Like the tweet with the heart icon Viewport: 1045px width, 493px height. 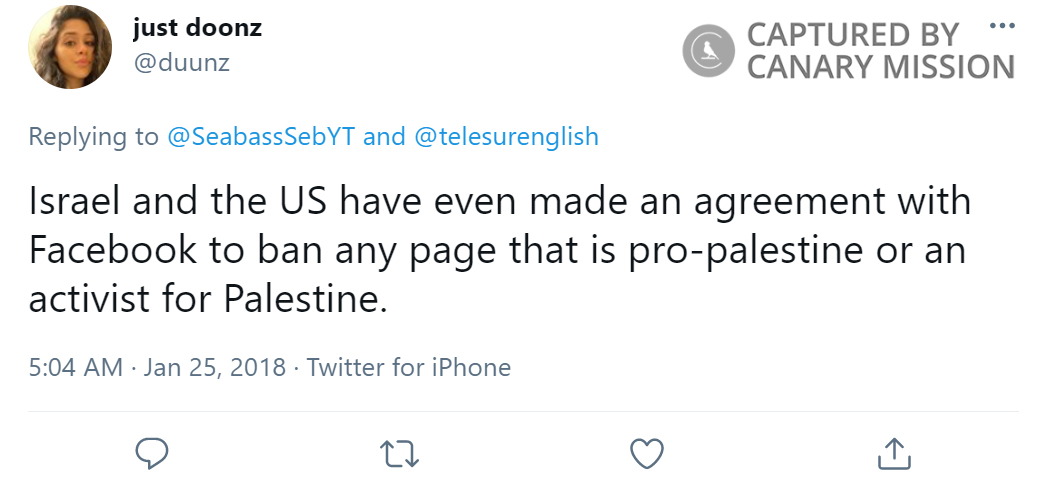tap(647, 453)
